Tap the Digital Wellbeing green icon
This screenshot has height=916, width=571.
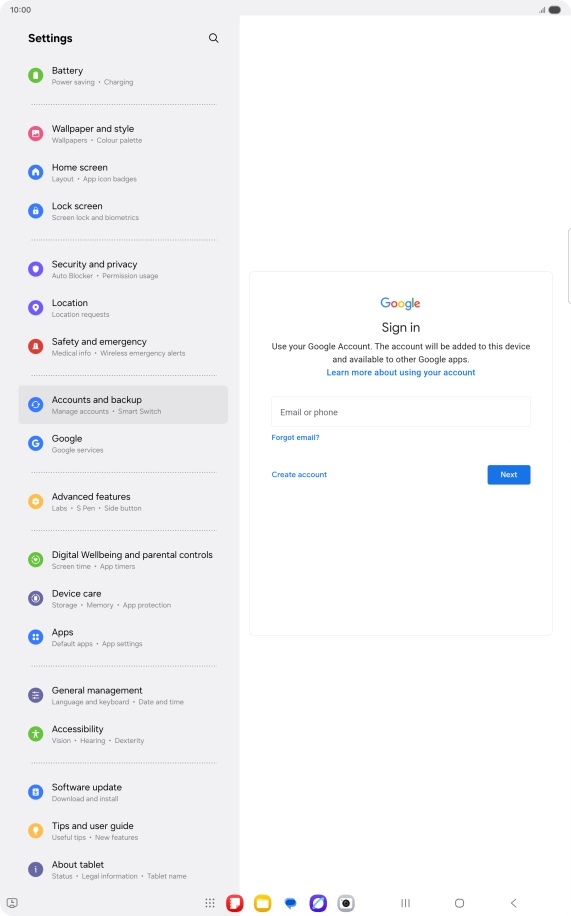click(x=36, y=560)
